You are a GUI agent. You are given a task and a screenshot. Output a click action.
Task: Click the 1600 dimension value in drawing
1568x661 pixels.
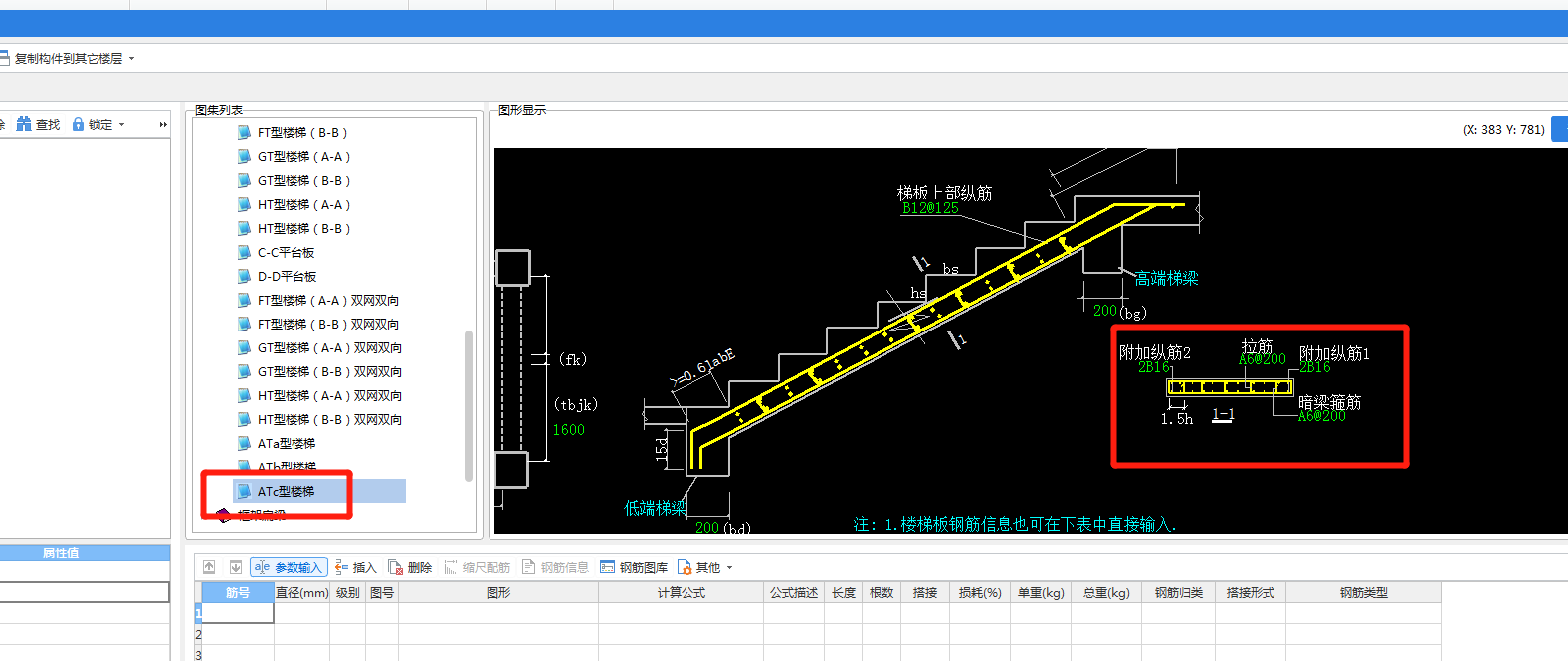coord(569,430)
